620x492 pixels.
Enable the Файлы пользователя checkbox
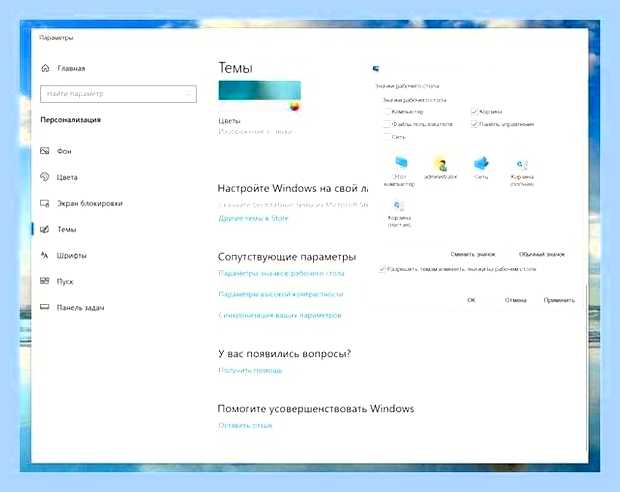pyautogui.click(x=388, y=124)
